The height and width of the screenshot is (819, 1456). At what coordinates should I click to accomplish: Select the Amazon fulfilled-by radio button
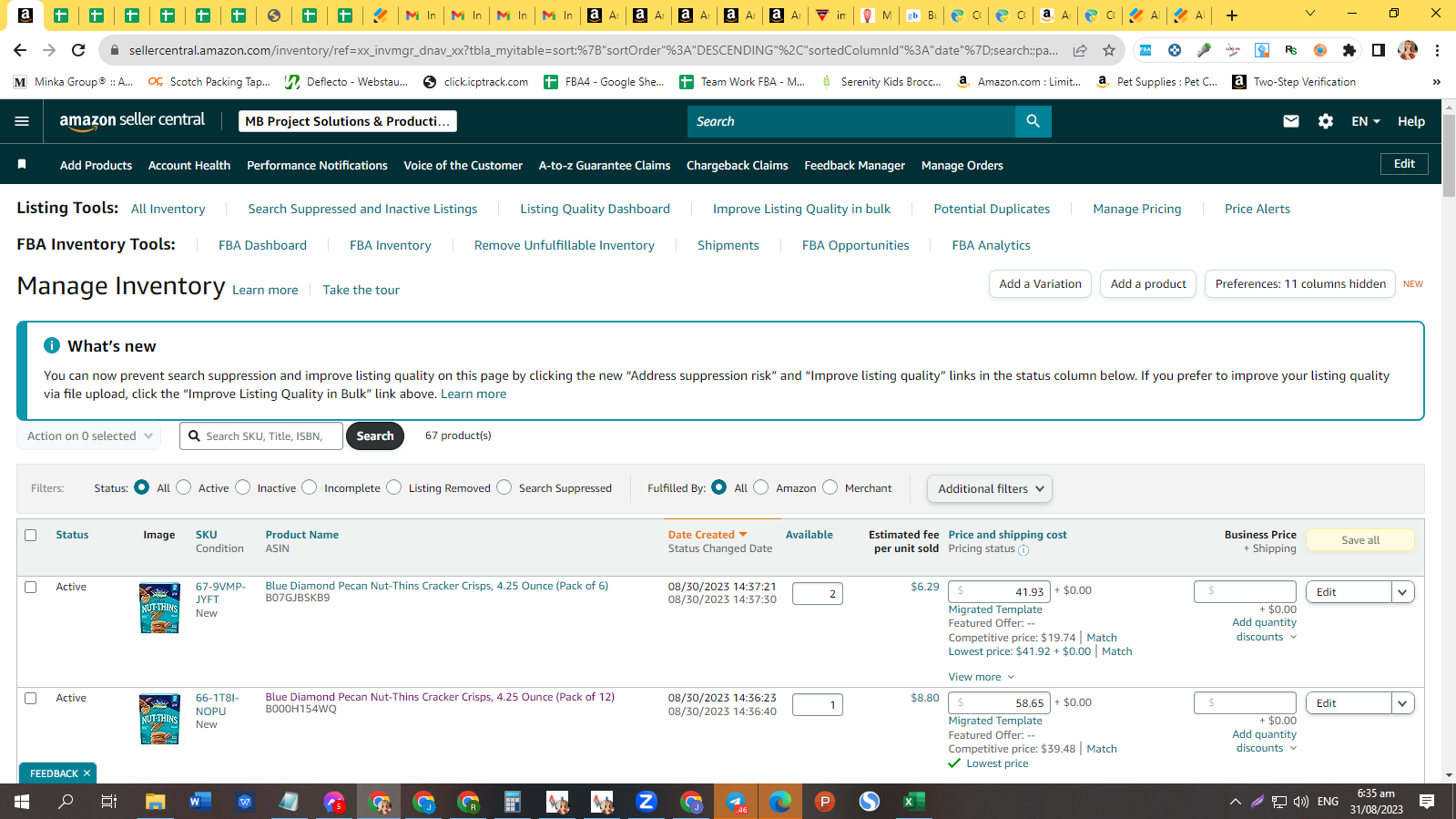point(761,487)
